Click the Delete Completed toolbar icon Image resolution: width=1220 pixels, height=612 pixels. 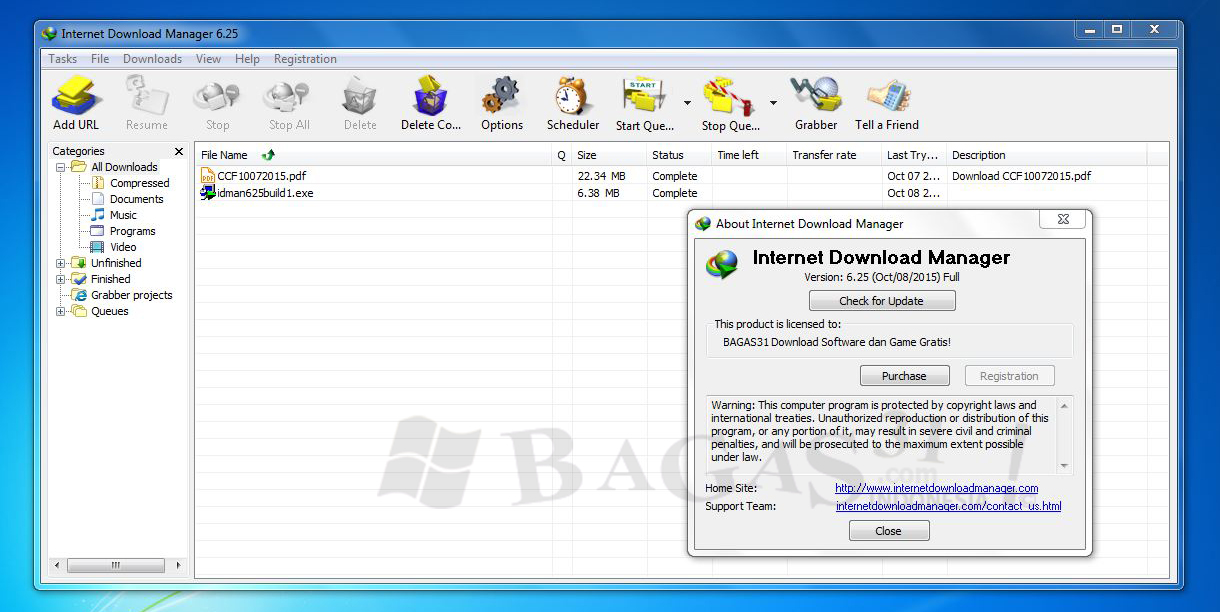tap(431, 96)
